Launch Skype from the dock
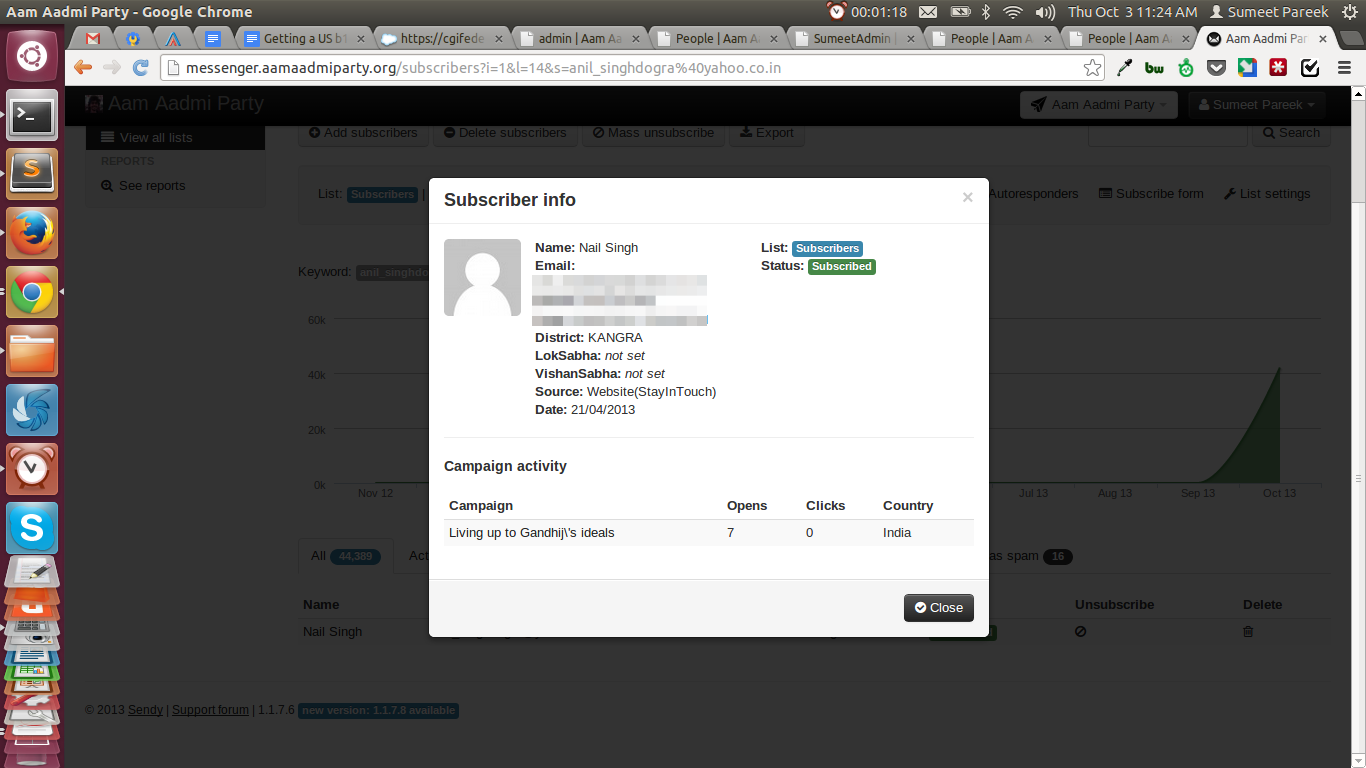The image size is (1366, 768). [32, 528]
